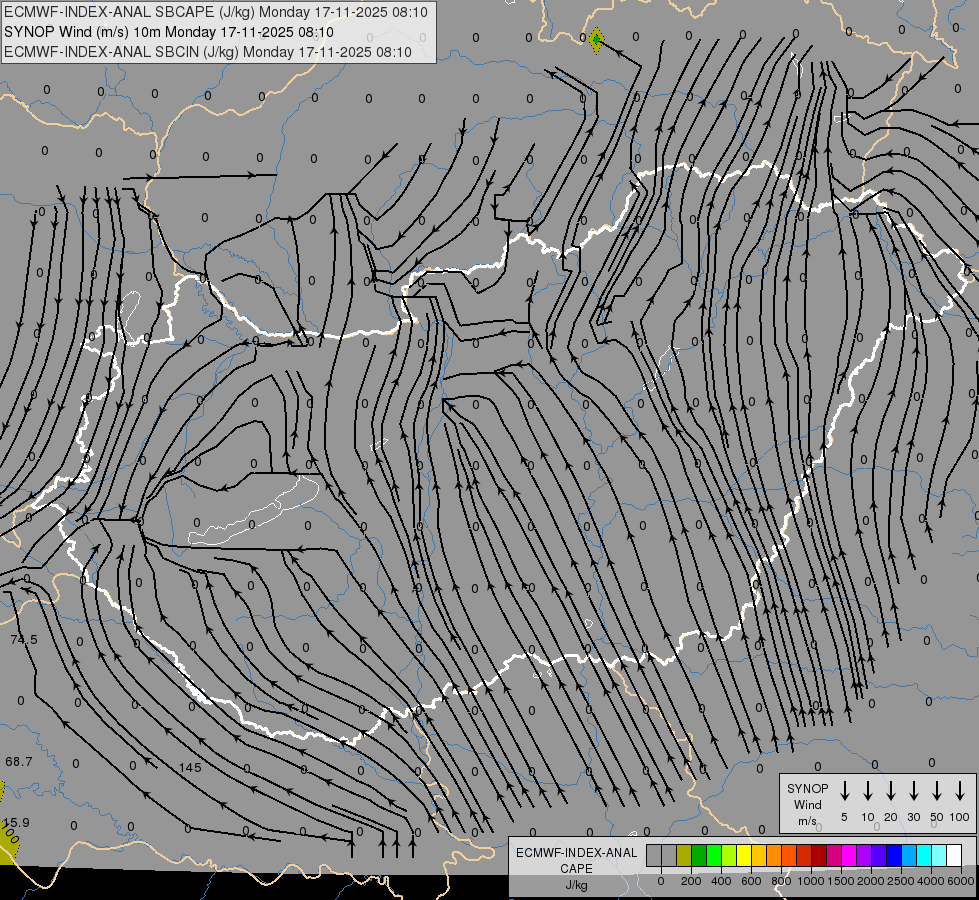Image resolution: width=979 pixels, height=900 pixels.
Task: Click the J/kg unit in legend
Action: (576, 885)
